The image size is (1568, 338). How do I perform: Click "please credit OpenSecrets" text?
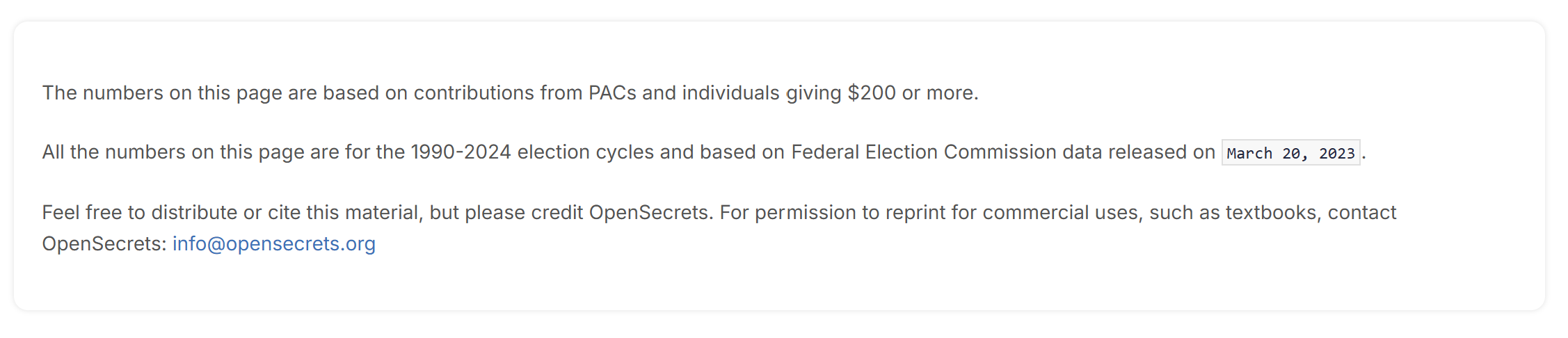pyautogui.click(x=589, y=213)
